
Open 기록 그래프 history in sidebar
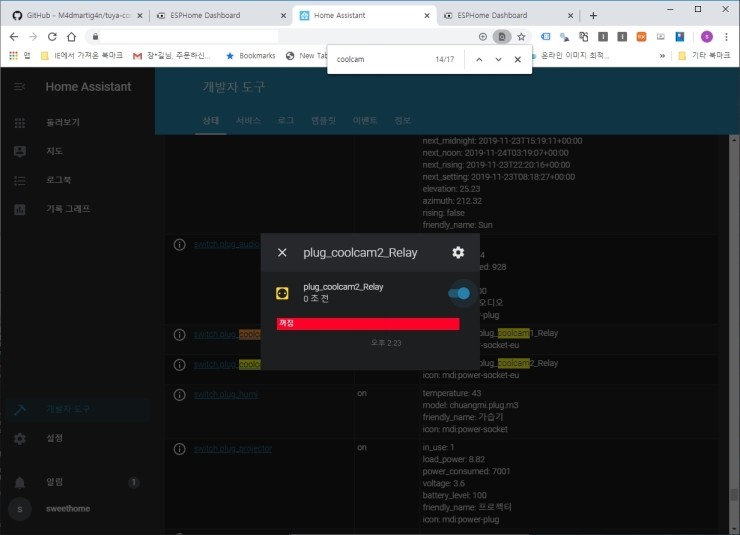click(x=77, y=209)
